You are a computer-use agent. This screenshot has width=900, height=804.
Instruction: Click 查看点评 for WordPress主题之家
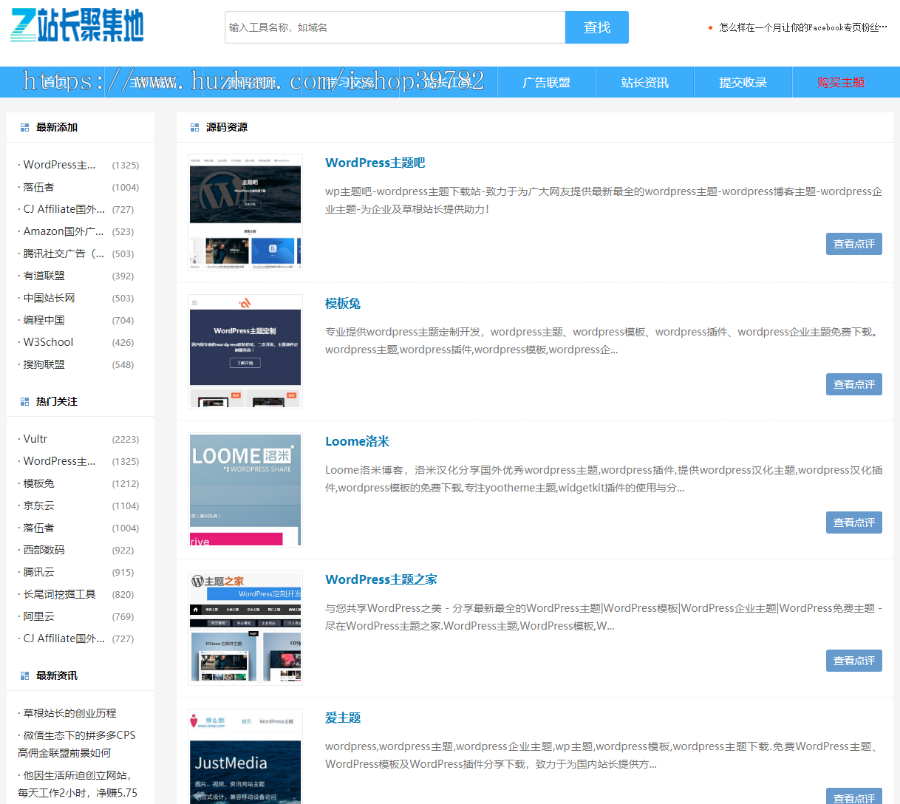tap(854, 661)
